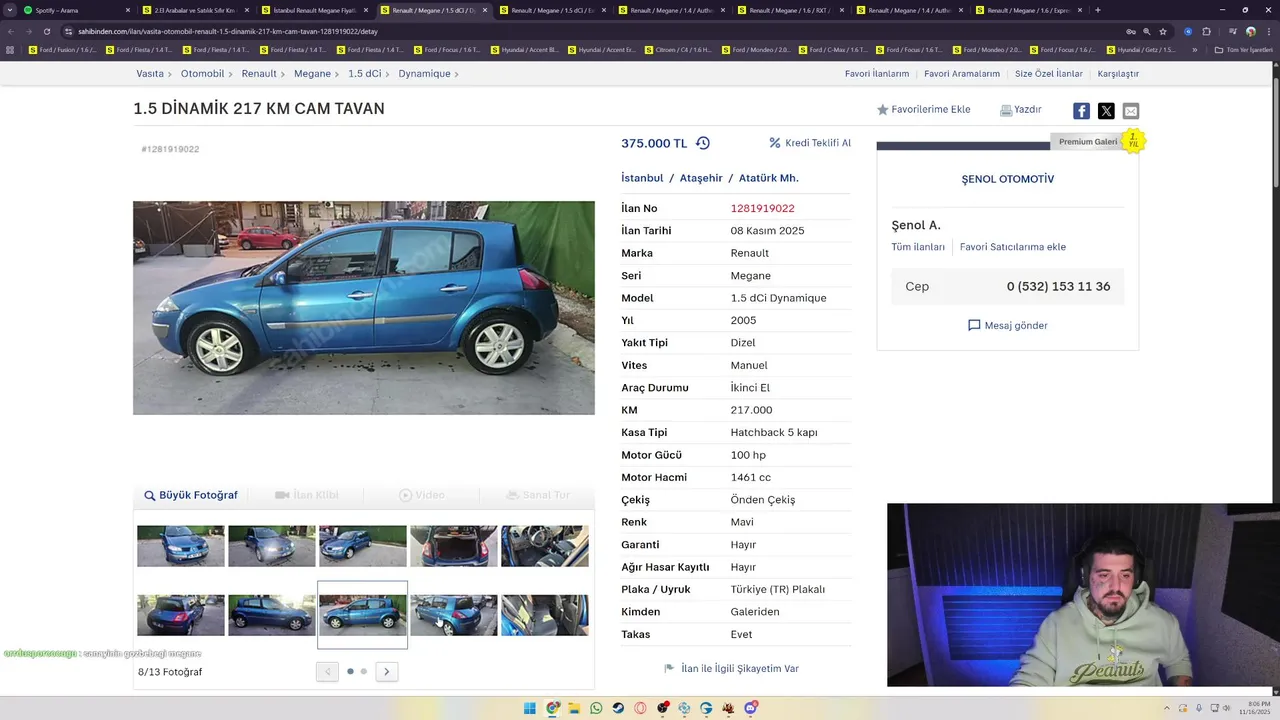Send message via Mesaj gönder
Screen dimensions: 1280x720
point(1008,325)
